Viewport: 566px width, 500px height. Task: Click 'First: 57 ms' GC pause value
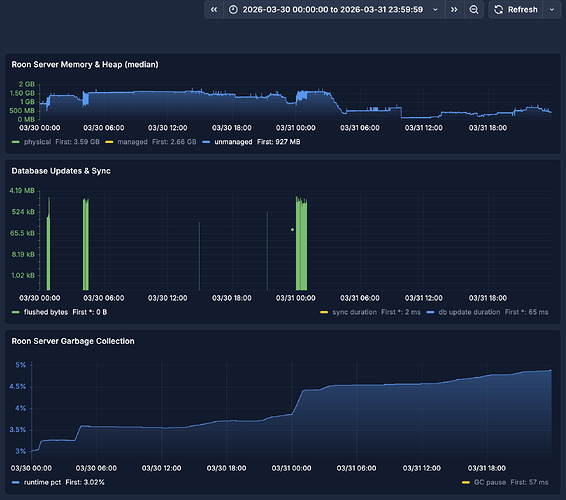tap(530, 482)
